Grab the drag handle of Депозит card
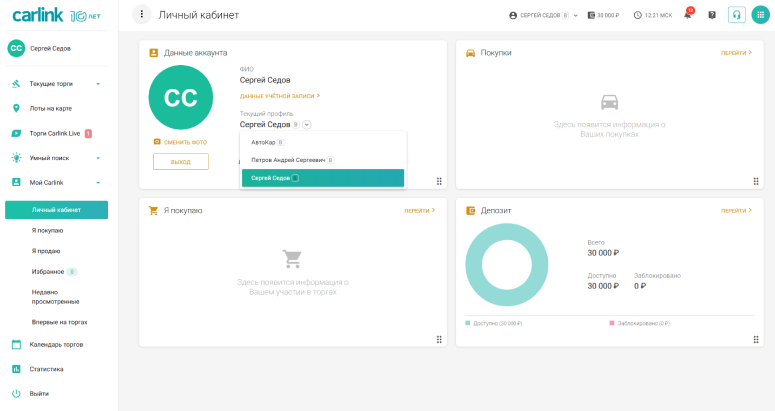Screen dimensions: 775x411 tap(756, 339)
